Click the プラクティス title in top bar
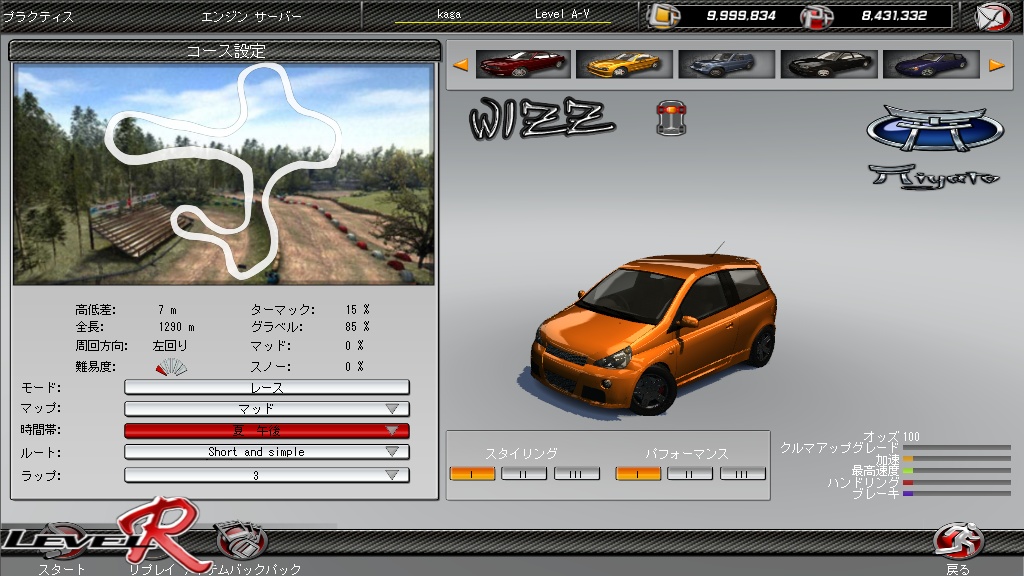 [38, 17]
